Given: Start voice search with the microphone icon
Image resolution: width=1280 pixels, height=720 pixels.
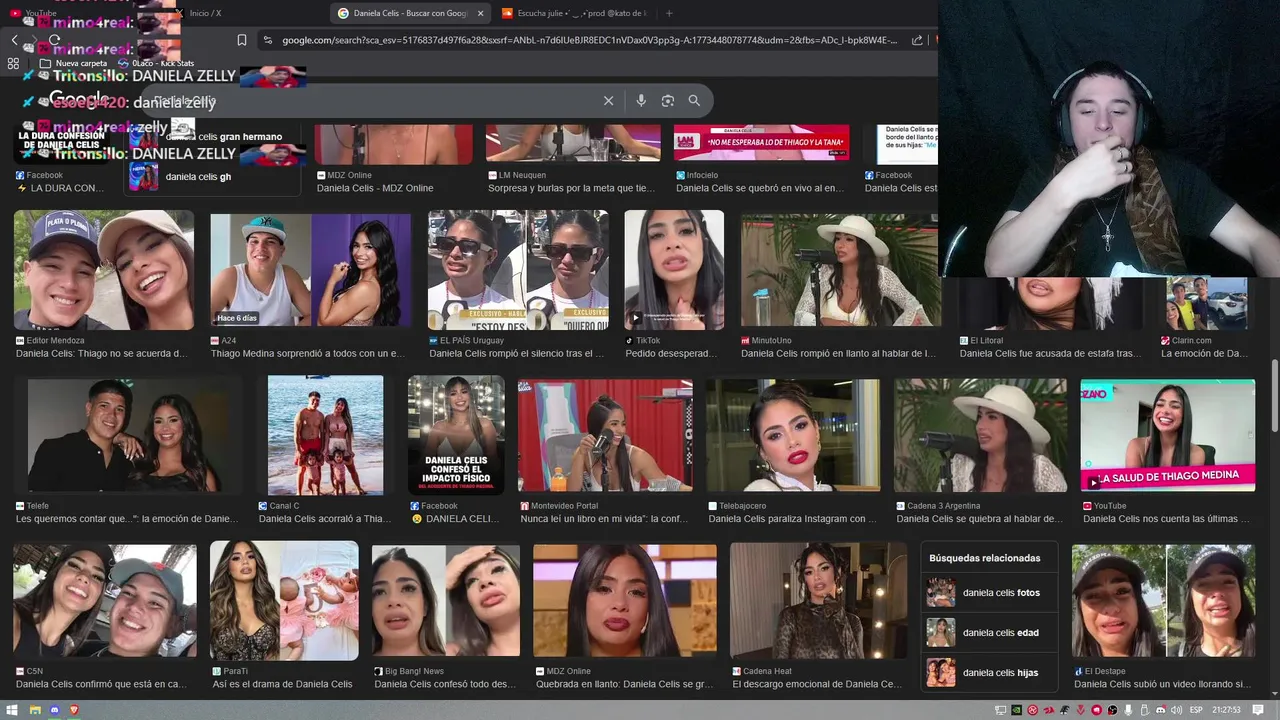Looking at the screenshot, I should pos(641,101).
